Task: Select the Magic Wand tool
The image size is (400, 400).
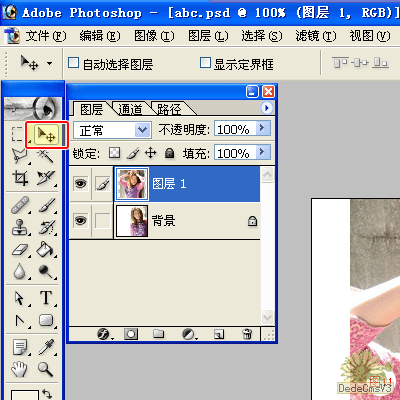Action: click(x=46, y=156)
